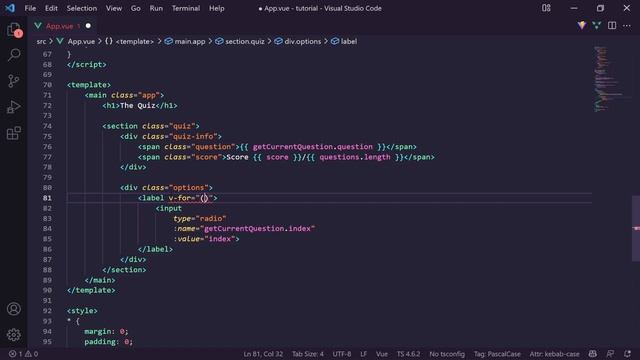Screen dimensions: 640x360
Task: Open the Search view in activity bar
Action: (x=14, y=55)
